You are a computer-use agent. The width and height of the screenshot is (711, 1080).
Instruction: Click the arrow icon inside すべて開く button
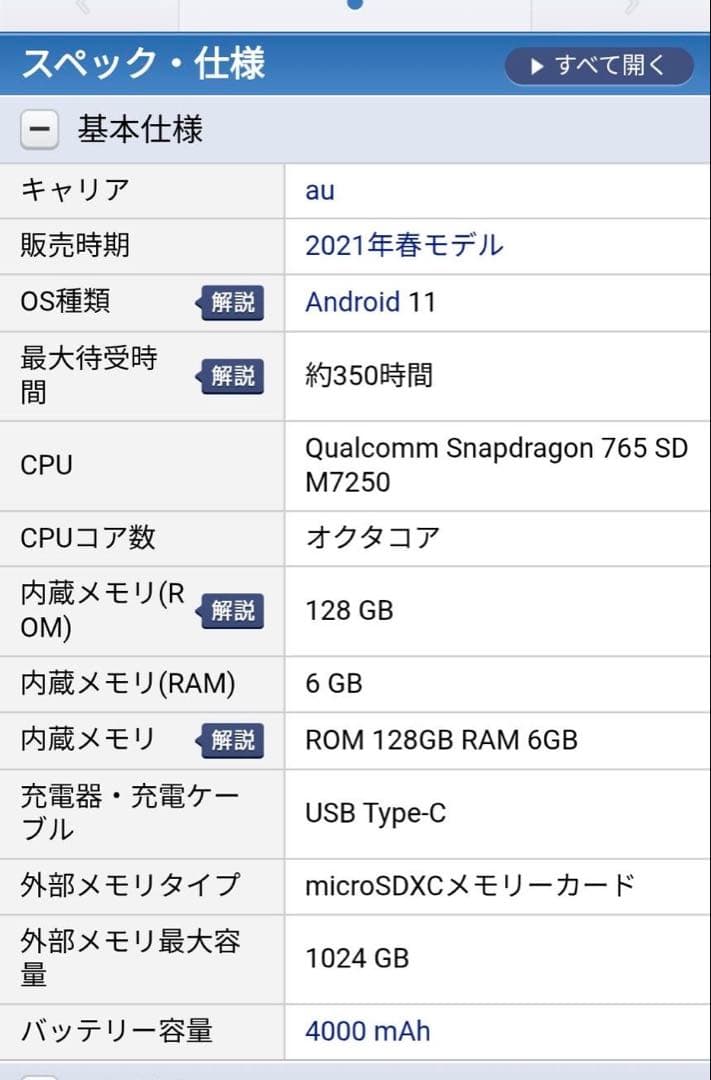536,65
